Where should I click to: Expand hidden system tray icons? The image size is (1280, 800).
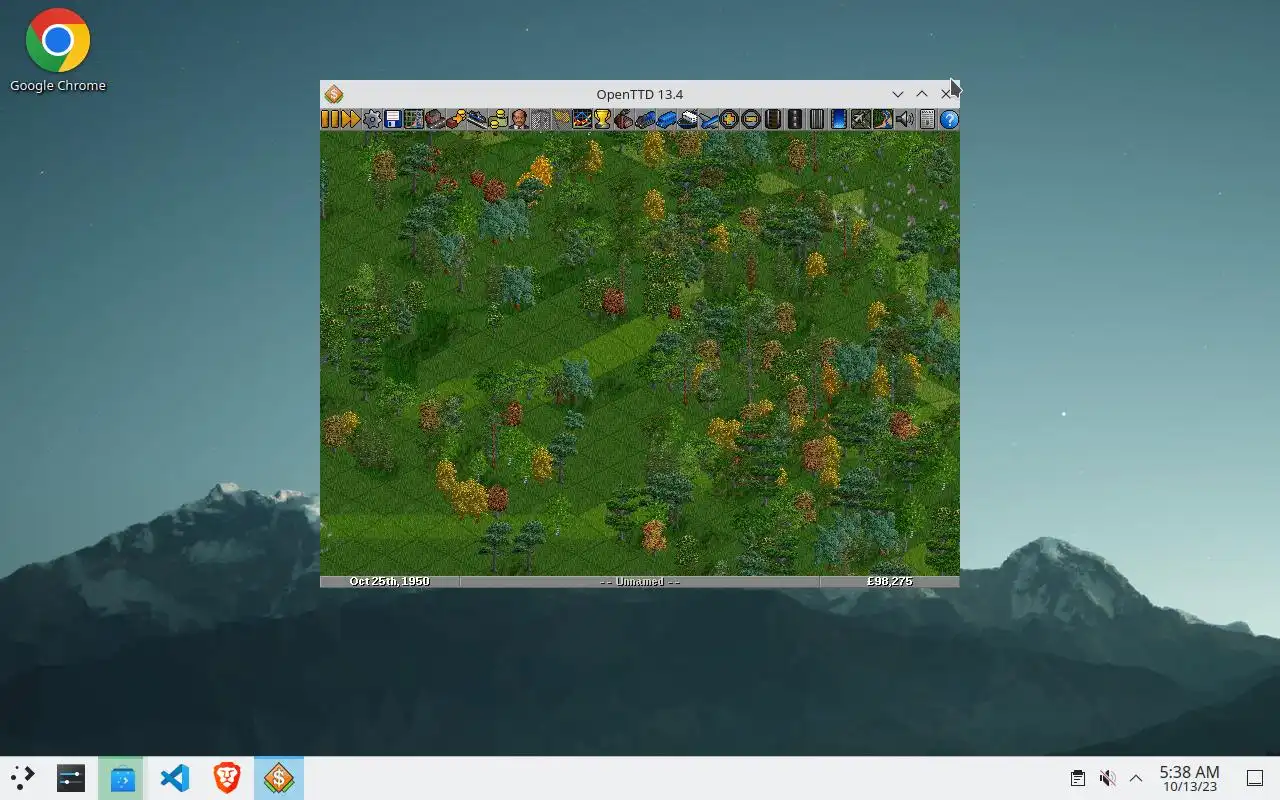click(x=1136, y=778)
